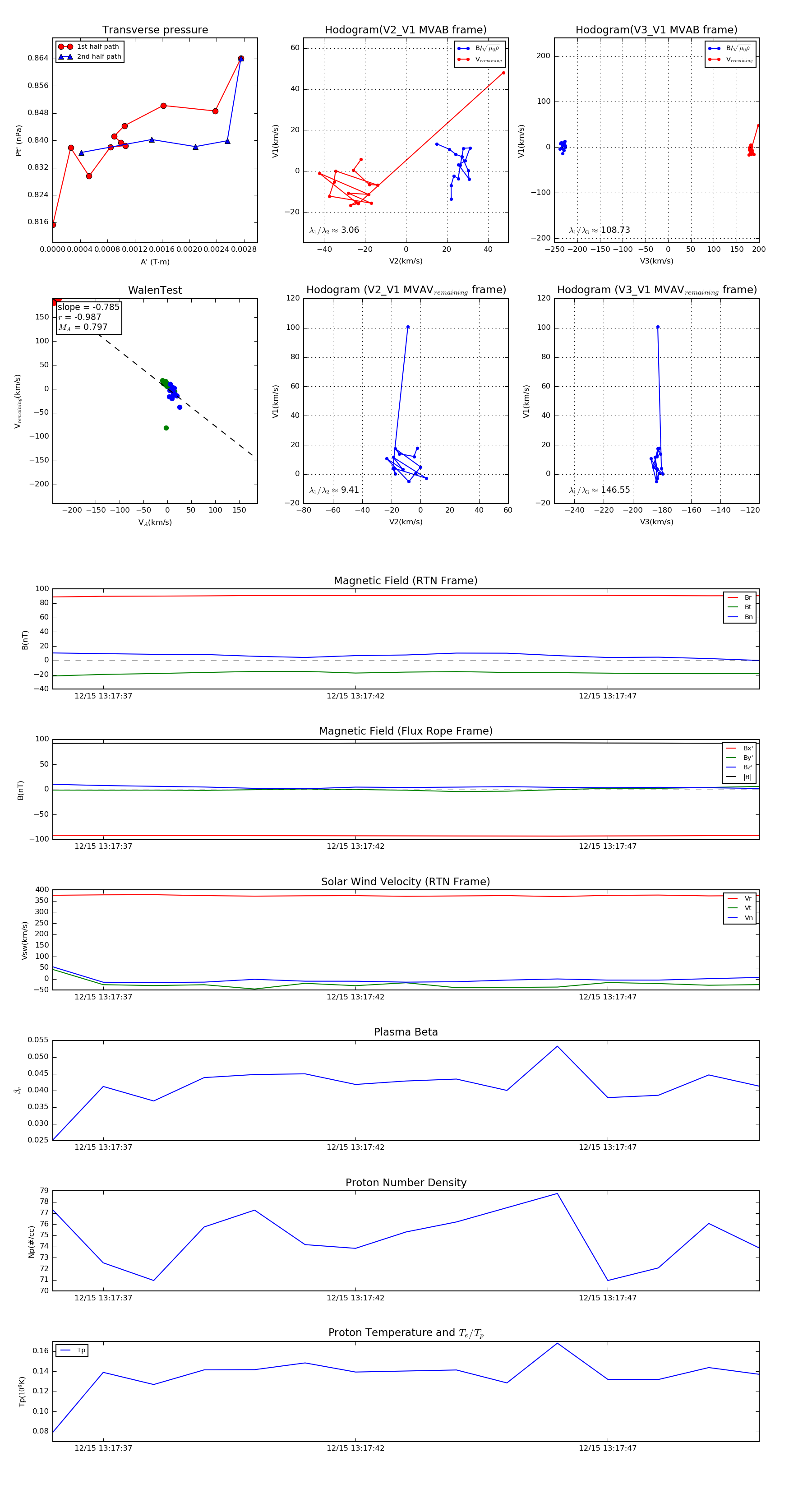Image resolution: width=812 pixels, height=1489 pixels.
Task: Click the "Hodogram(V3_V1 MVAB frame)" title
Action: [656, 30]
